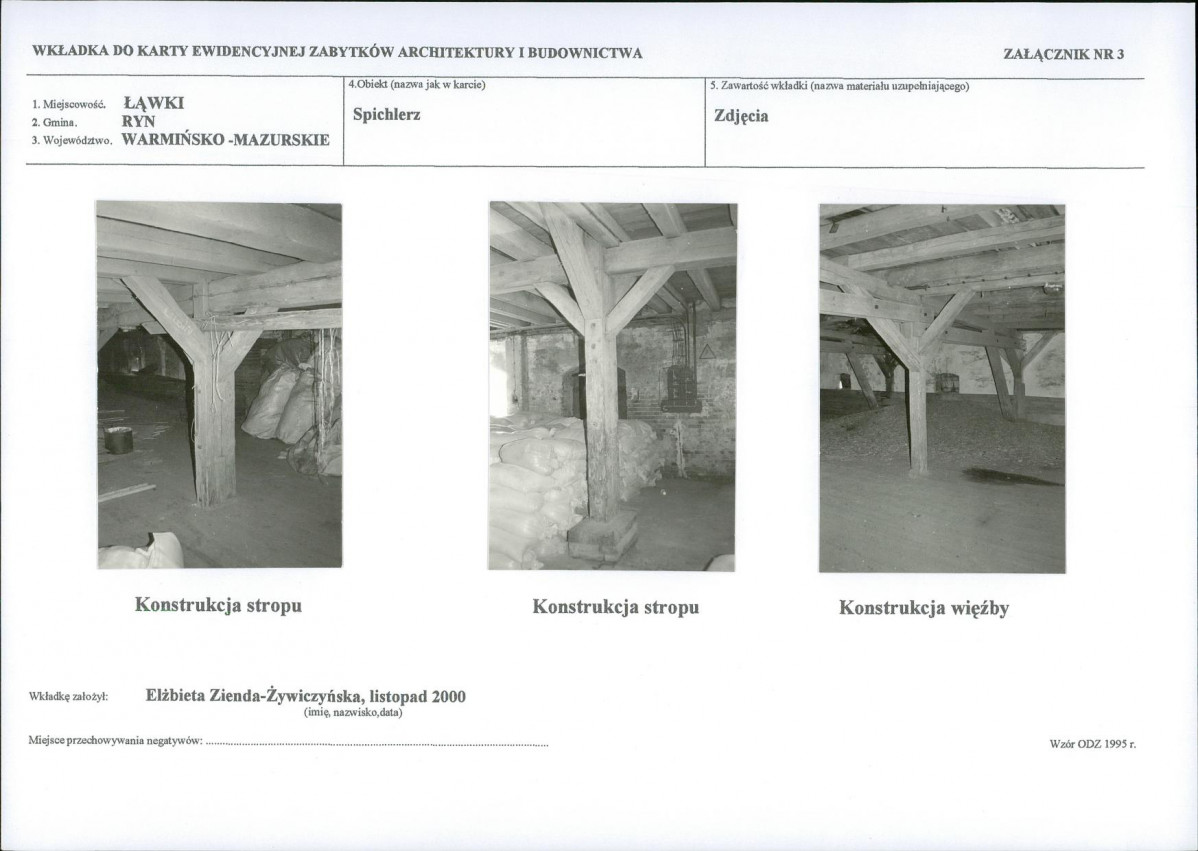
Task: Click the caption under the left photo
Action: [x=219, y=605]
